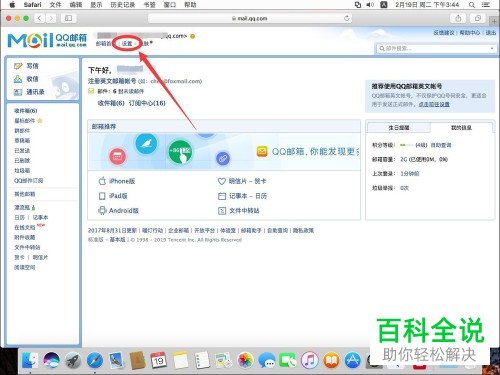Click the orange account status icon beside email address
500x375 pixels.
pos(192,36)
